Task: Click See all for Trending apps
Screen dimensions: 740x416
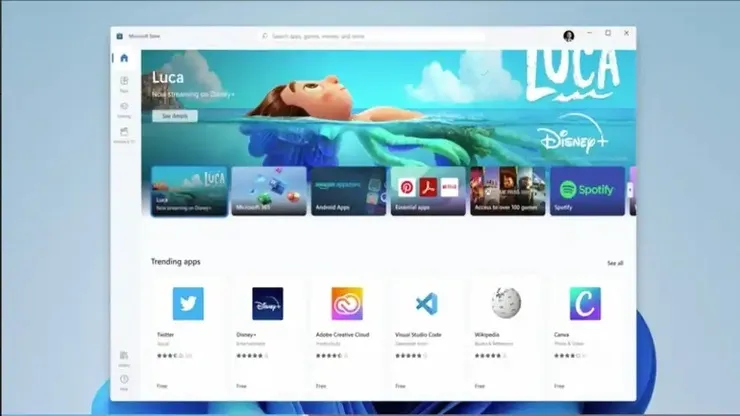Action: tap(615, 263)
